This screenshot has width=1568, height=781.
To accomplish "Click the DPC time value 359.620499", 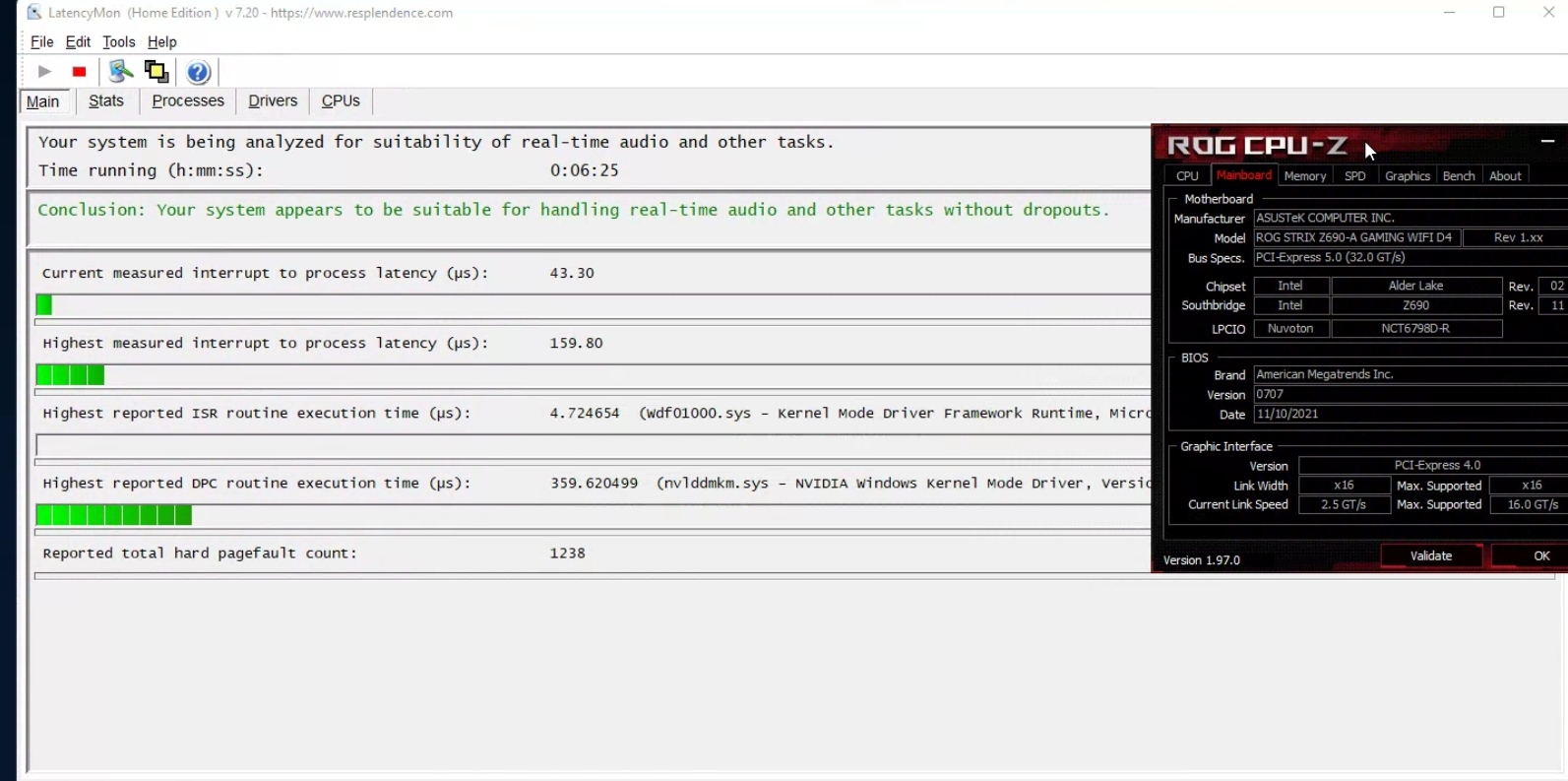I will (x=595, y=483).
